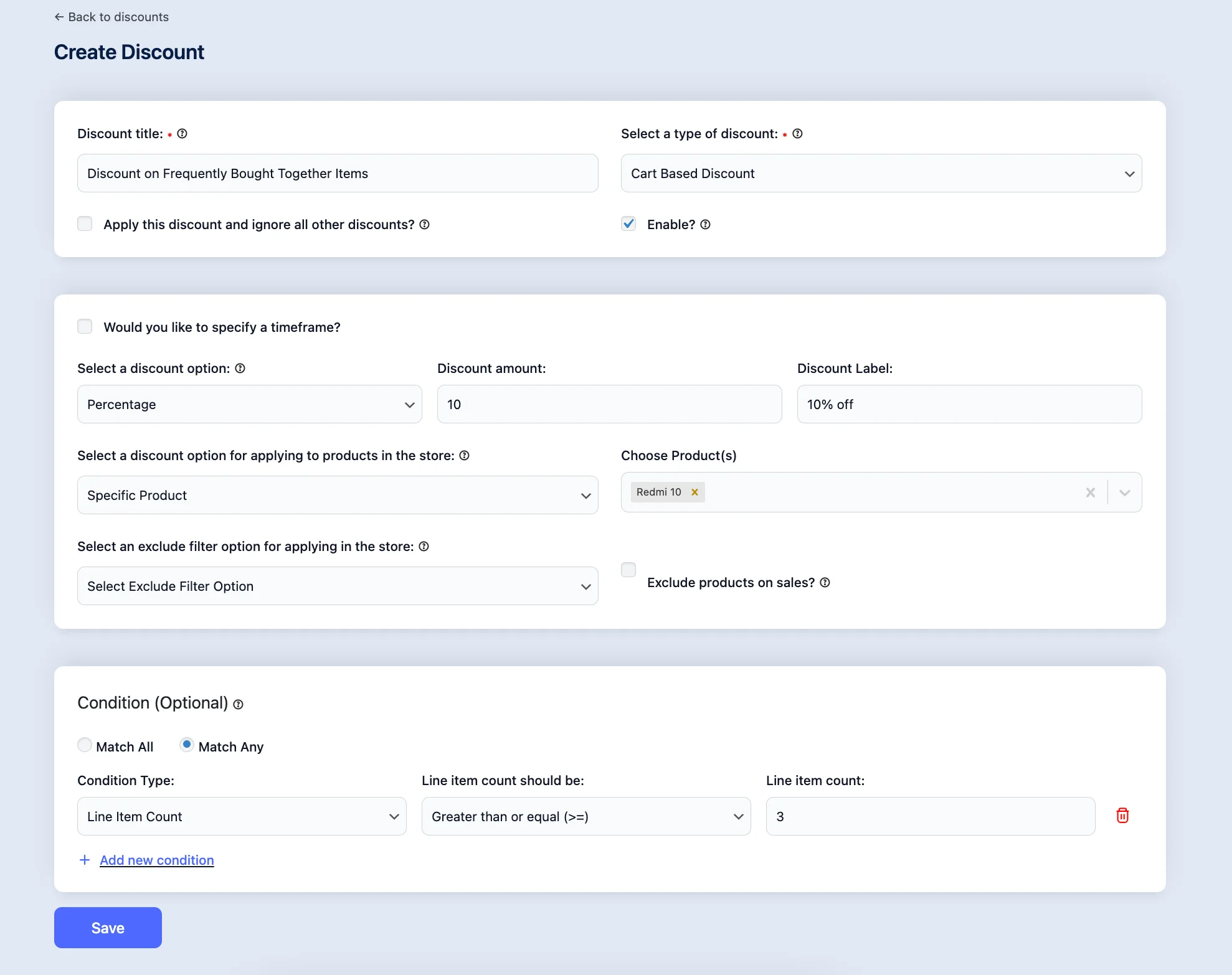Open the Percentage discount option dropdown
Screen dimensions: 1232x975
[x=249, y=405]
